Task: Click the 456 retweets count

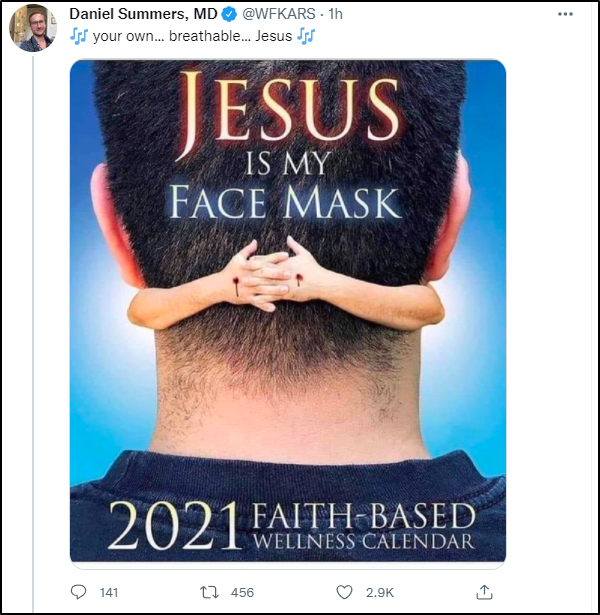Action: click(242, 593)
